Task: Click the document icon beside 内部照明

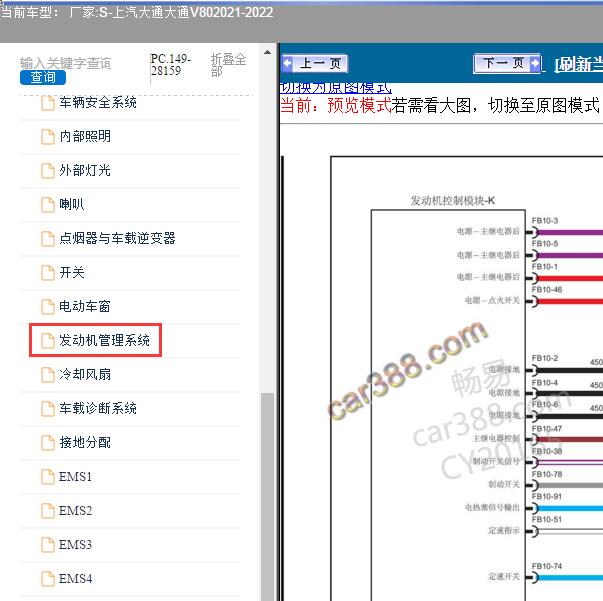Action: 48,137
